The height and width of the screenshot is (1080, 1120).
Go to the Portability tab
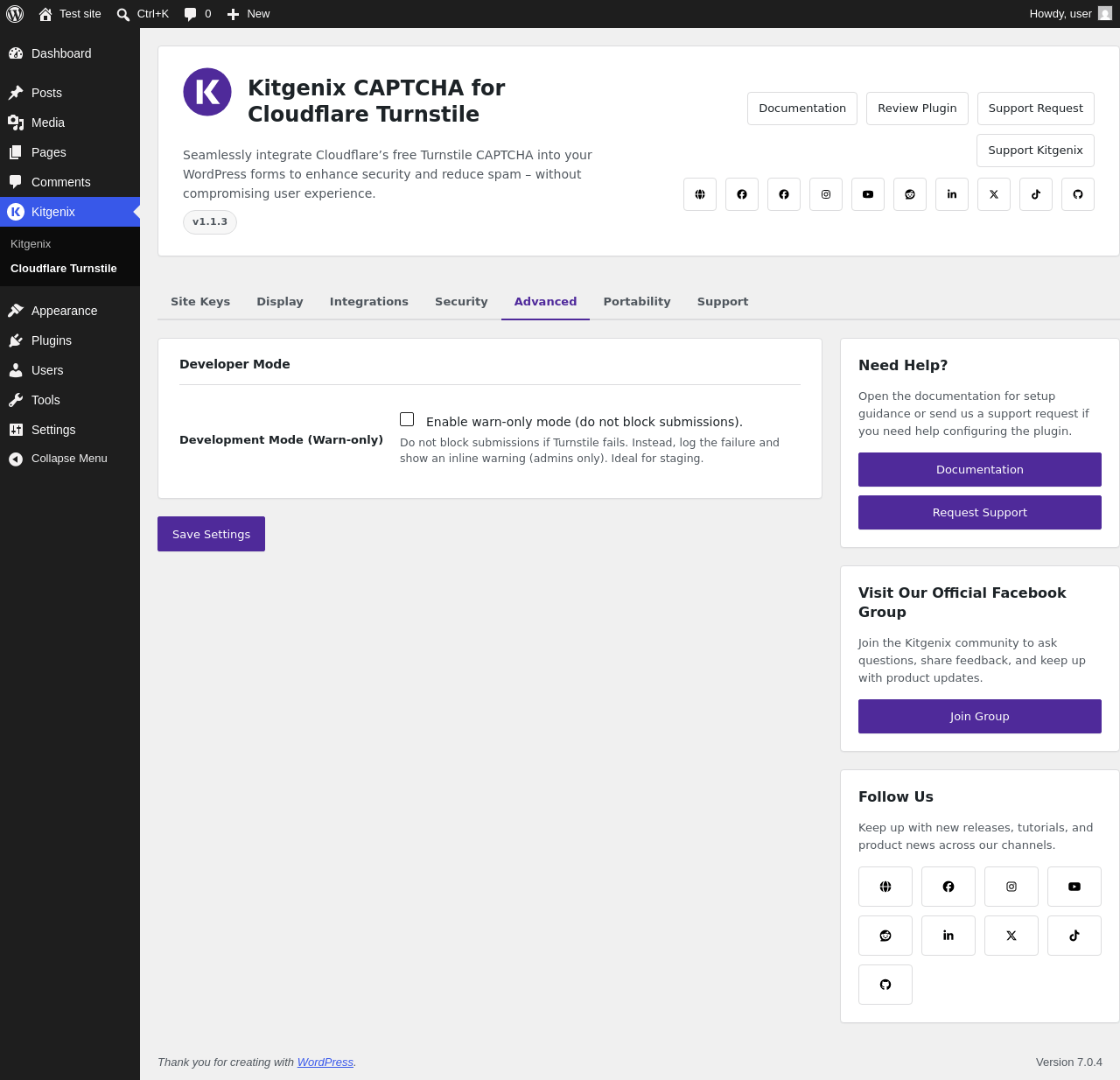[x=637, y=302]
